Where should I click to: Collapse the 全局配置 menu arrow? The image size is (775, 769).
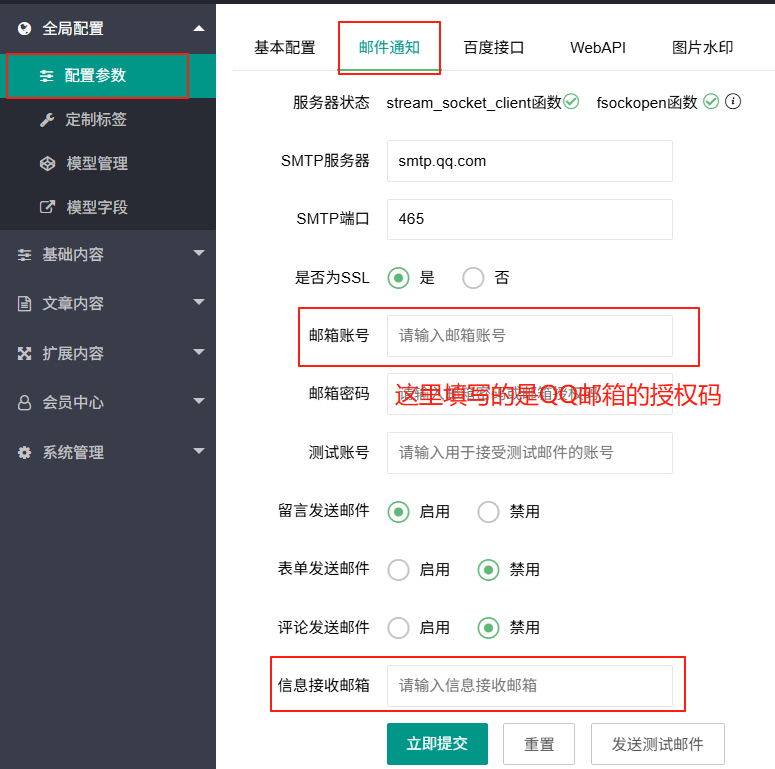click(x=199, y=29)
